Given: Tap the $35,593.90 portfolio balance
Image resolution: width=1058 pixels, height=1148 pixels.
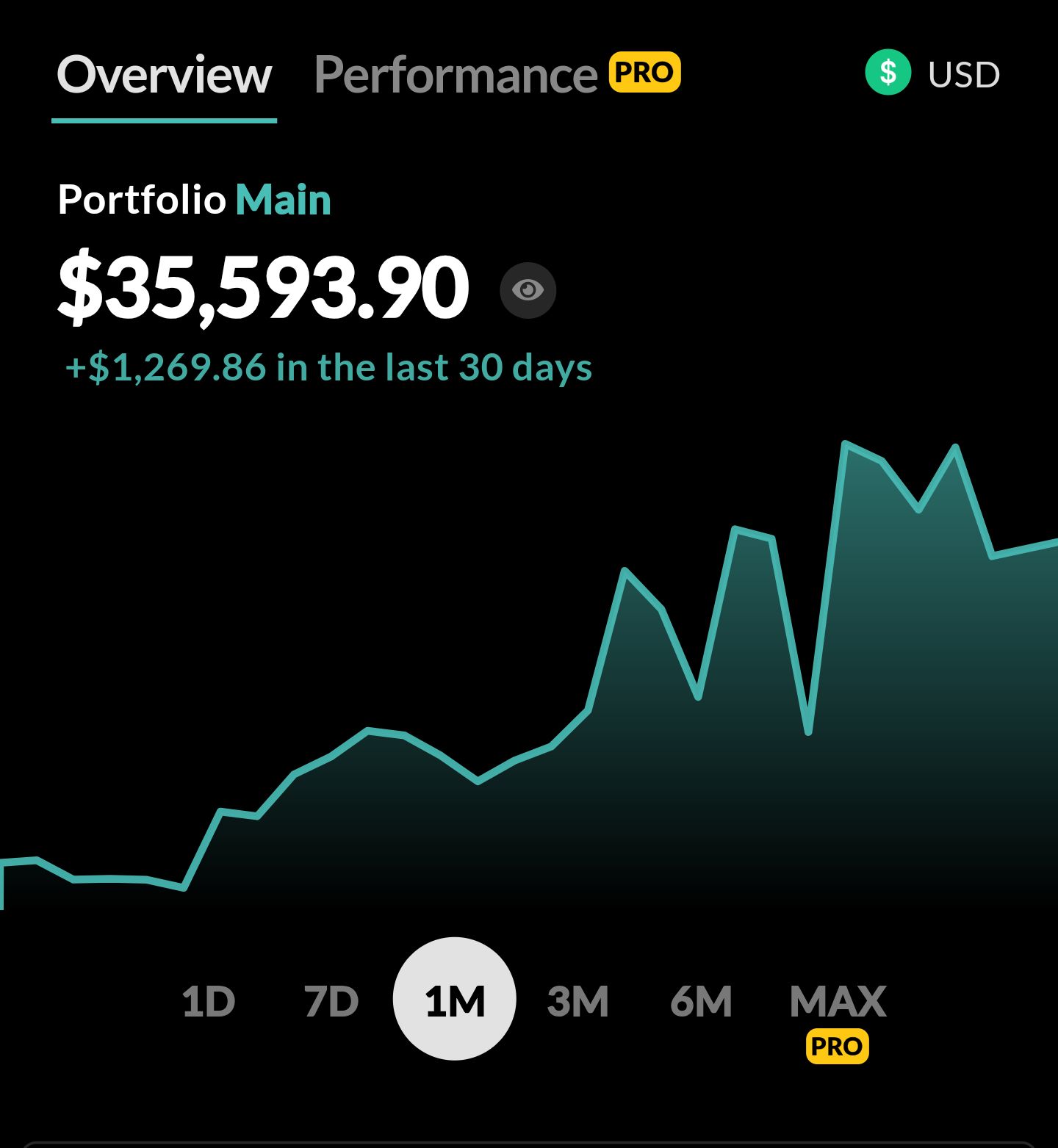Looking at the screenshot, I should 263,287.
